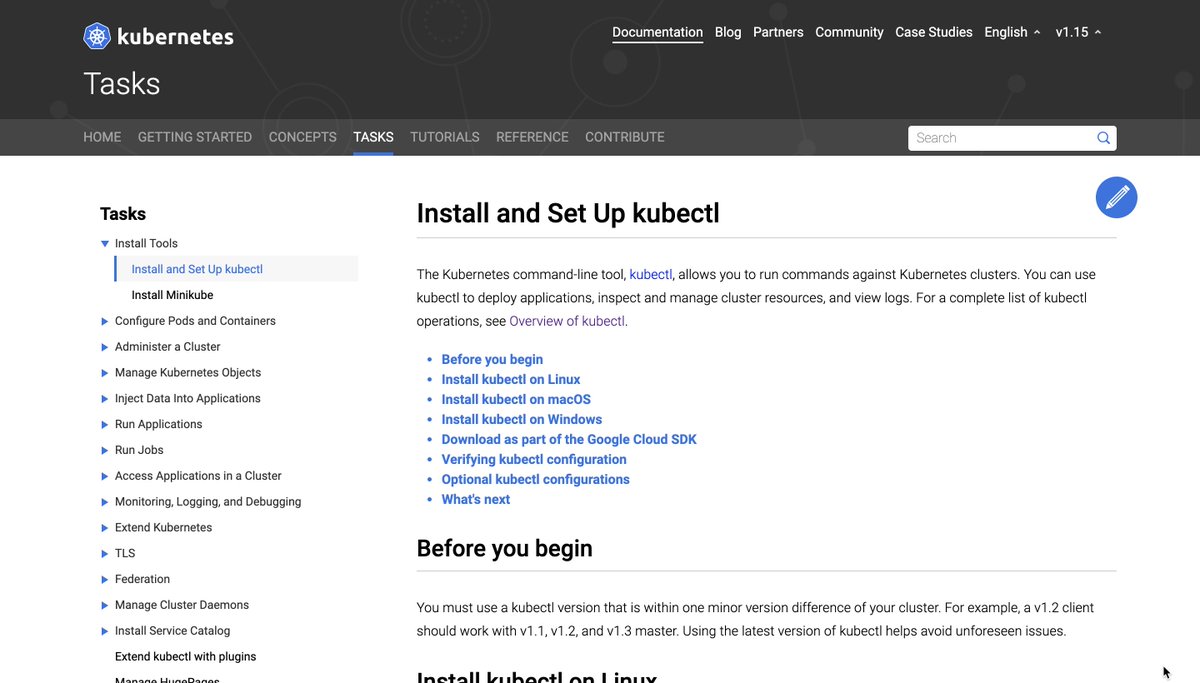The image size is (1200, 683).
Task: Click the Tasks sidebar heading
Action: (x=123, y=214)
